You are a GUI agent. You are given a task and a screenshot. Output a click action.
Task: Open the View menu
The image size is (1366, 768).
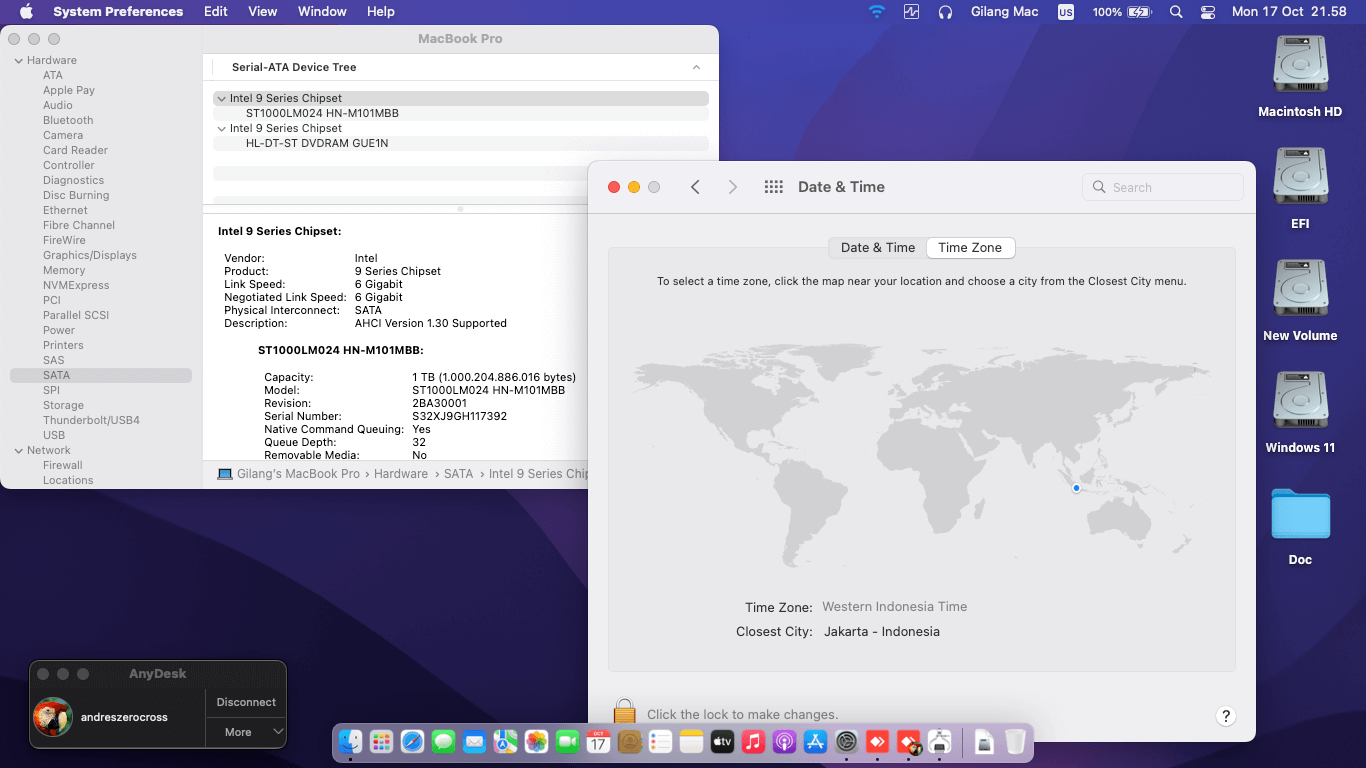click(x=263, y=12)
